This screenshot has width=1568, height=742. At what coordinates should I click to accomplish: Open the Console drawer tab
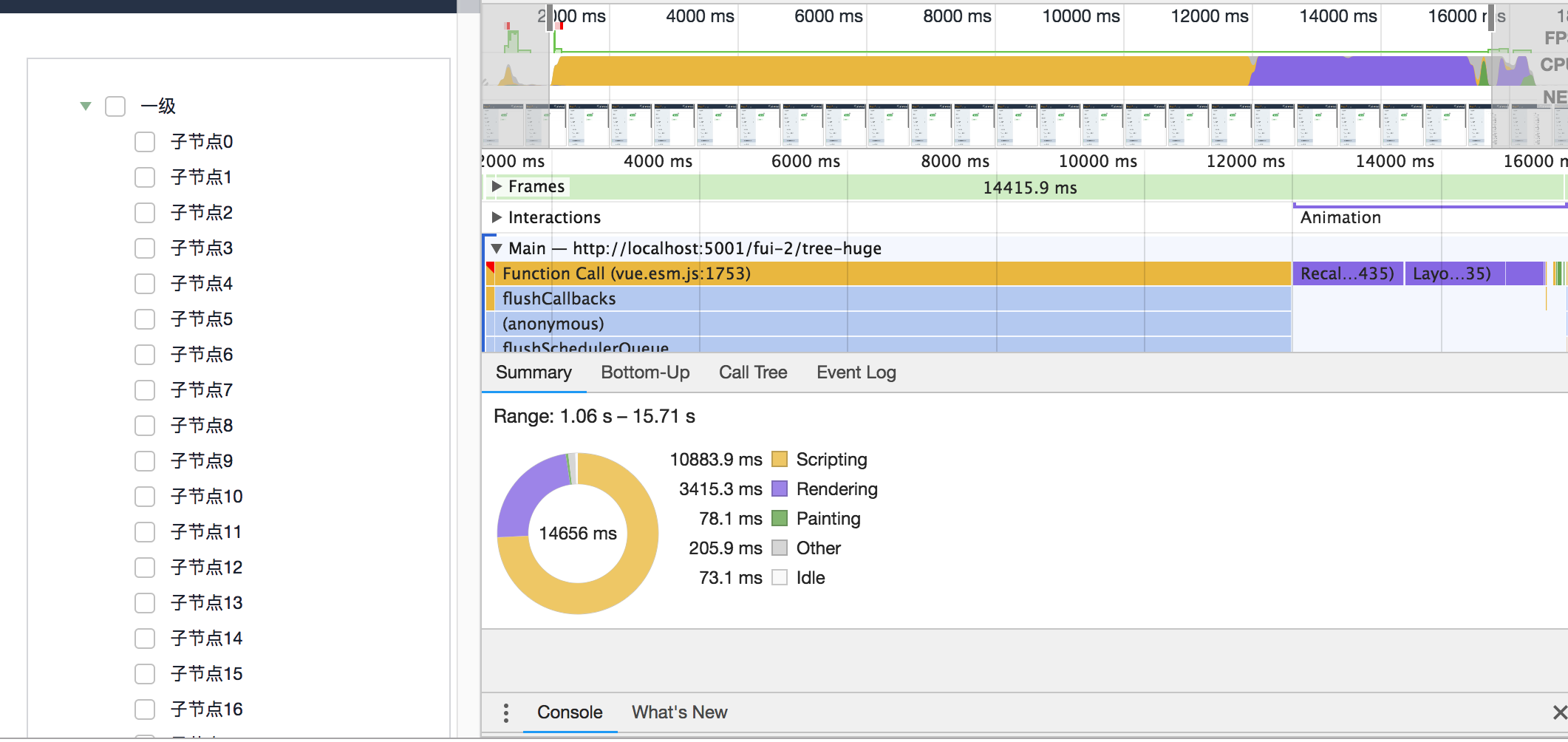pos(570,712)
